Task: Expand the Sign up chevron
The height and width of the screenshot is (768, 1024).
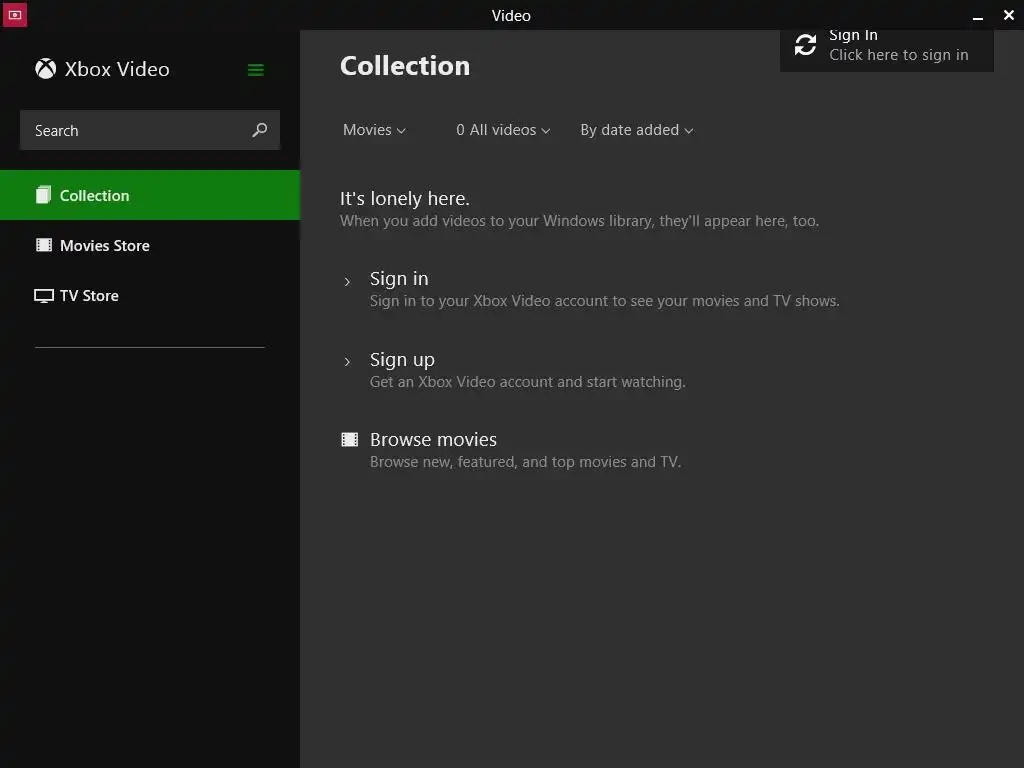Action: (347, 361)
